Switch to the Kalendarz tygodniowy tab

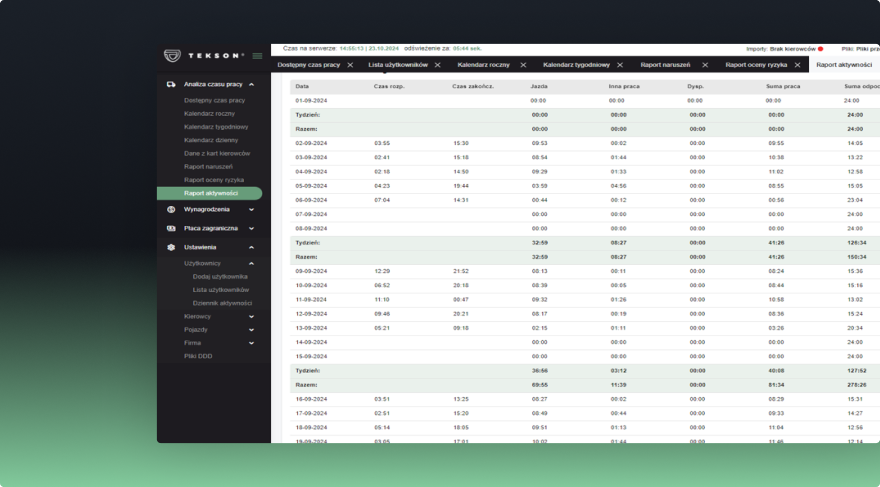pyautogui.click(x=576, y=65)
